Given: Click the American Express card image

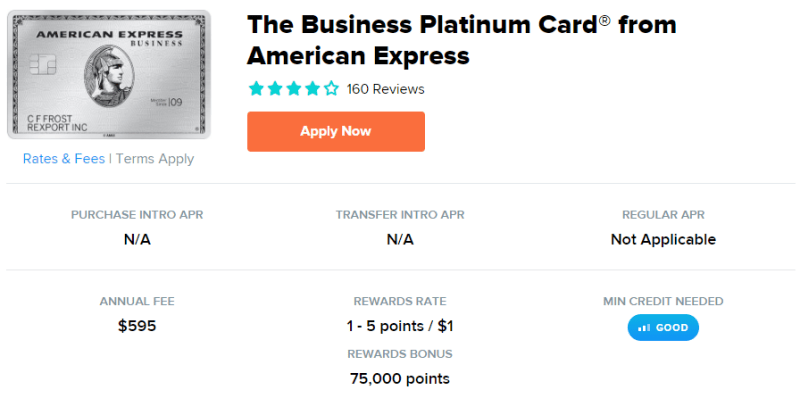Looking at the screenshot, I should pyautogui.click(x=109, y=74).
